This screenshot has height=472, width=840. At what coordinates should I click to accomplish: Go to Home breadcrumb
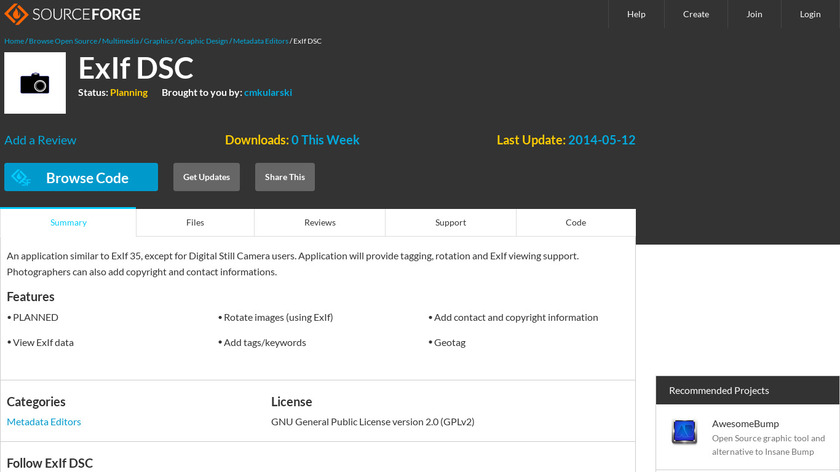click(14, 41)
